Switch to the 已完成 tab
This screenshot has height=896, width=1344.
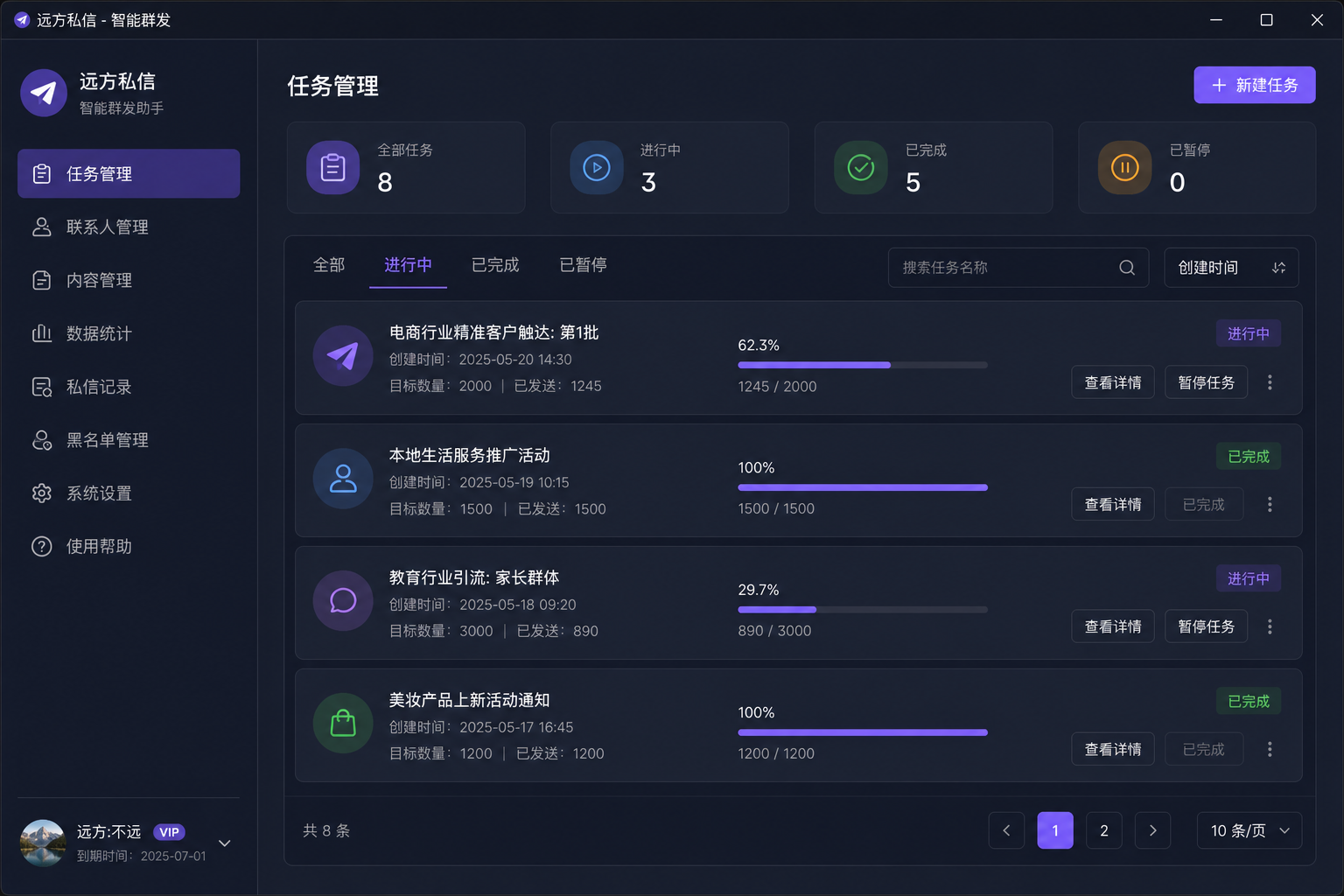click(495, 265)
